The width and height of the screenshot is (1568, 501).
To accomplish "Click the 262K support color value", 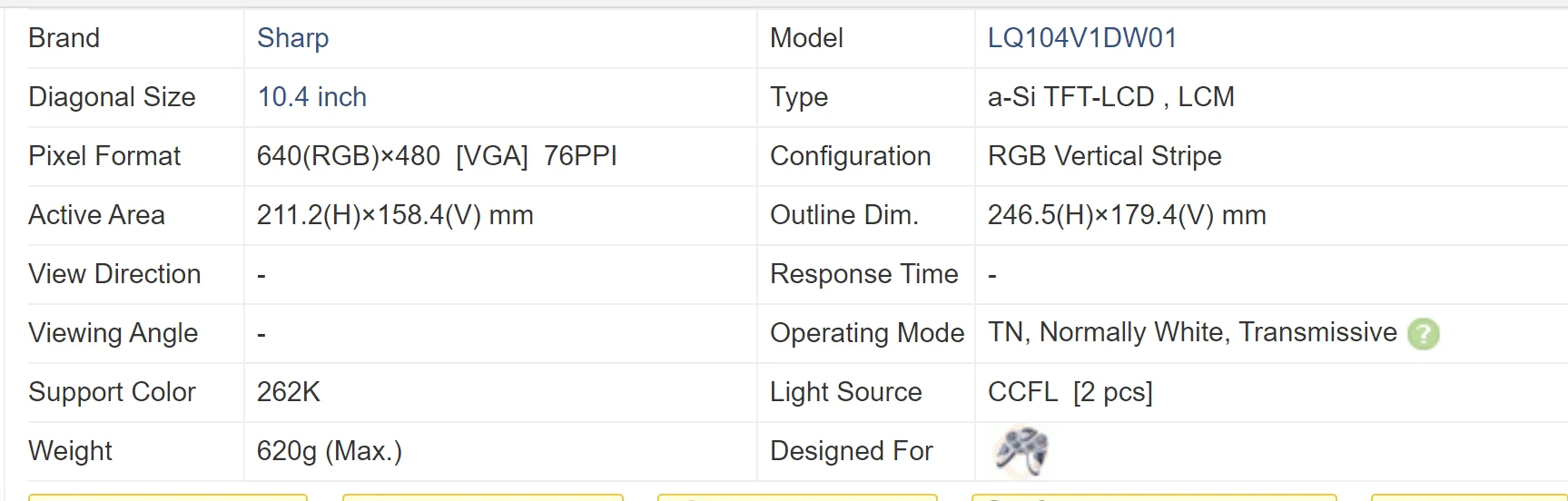I will 289,392.
